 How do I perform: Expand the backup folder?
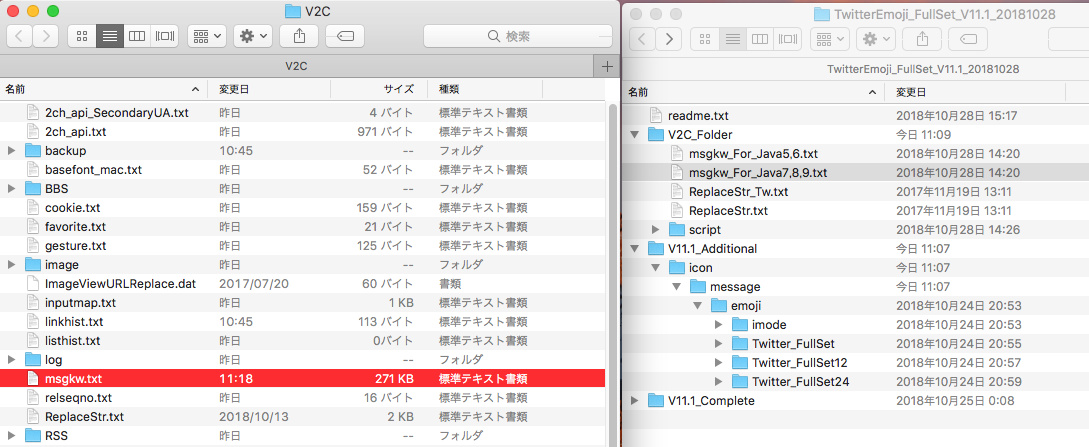11,151
